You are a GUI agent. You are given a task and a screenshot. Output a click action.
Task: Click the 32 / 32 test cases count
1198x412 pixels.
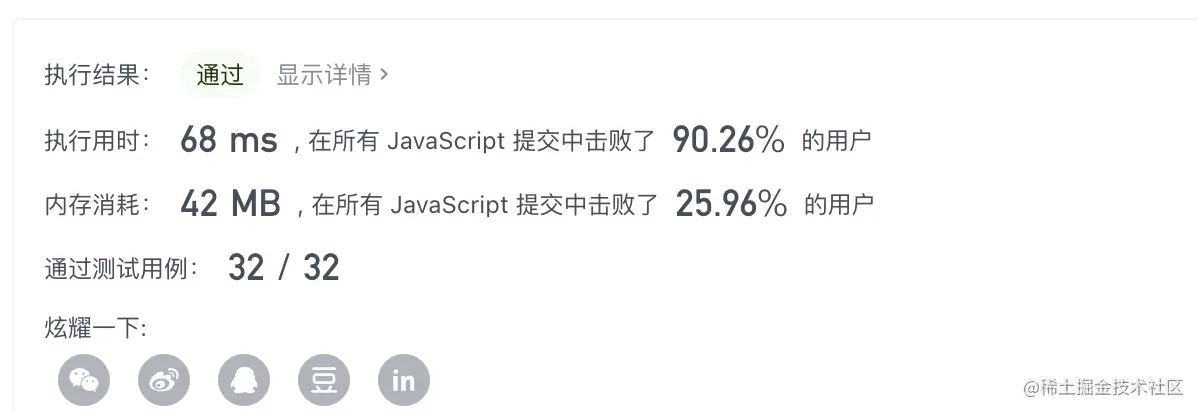pos(283,268)
